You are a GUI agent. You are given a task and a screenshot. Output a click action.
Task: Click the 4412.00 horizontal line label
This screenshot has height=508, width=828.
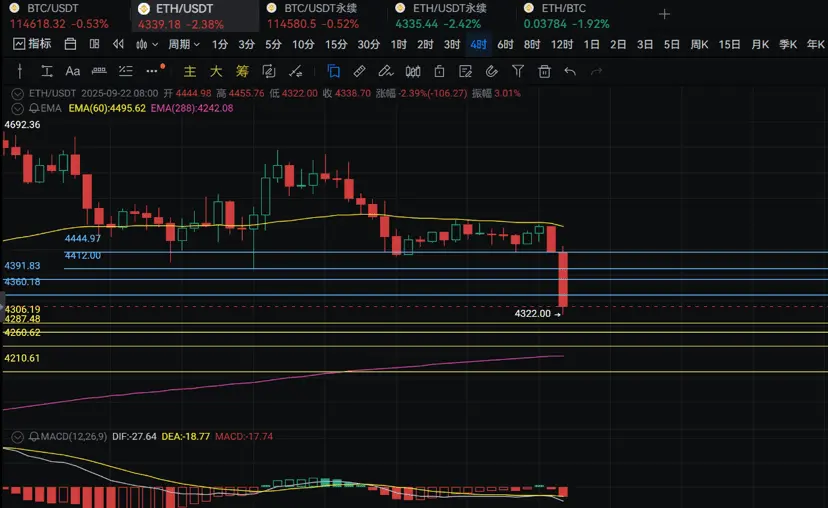82,256
